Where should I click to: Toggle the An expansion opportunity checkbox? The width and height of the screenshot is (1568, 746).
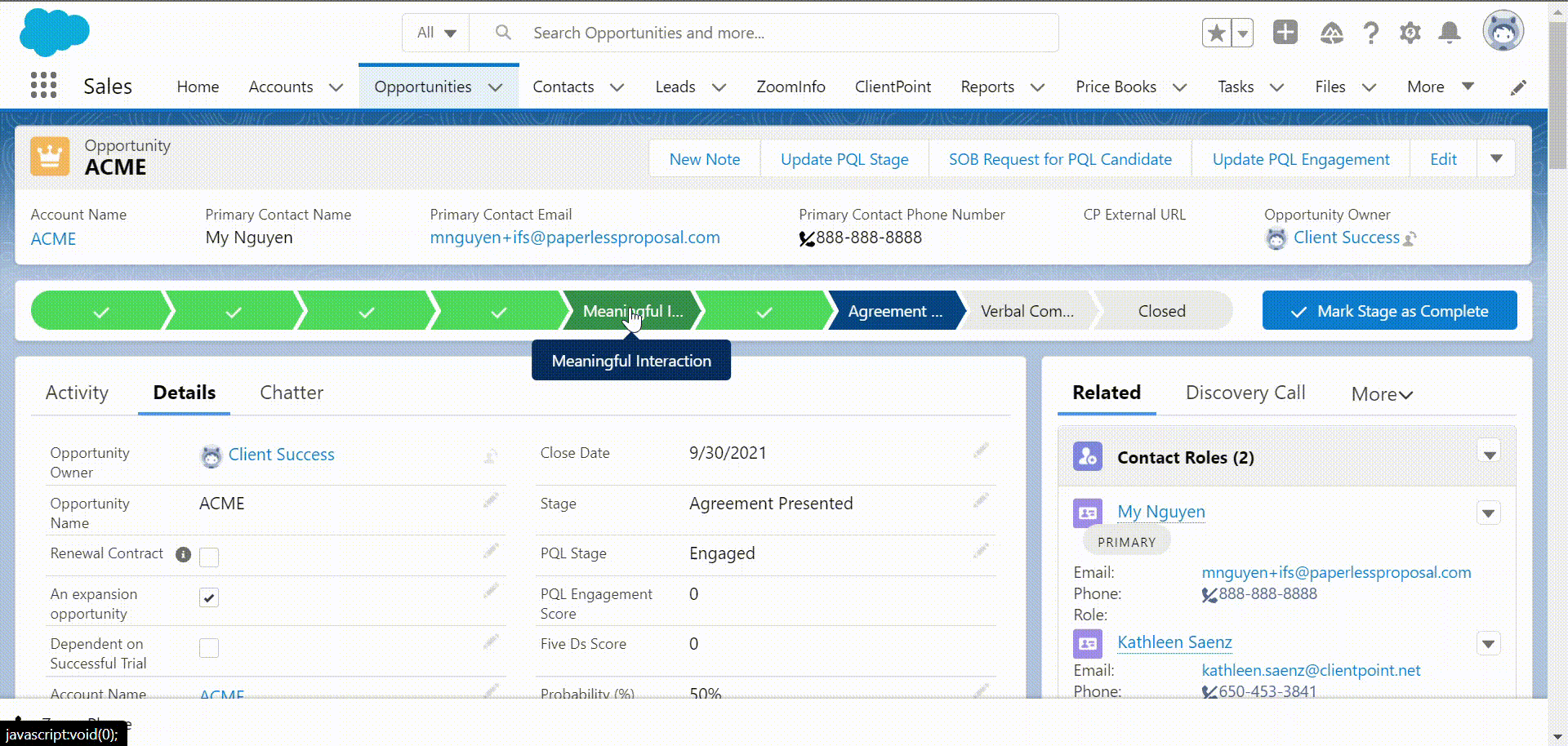click(209, 597)
